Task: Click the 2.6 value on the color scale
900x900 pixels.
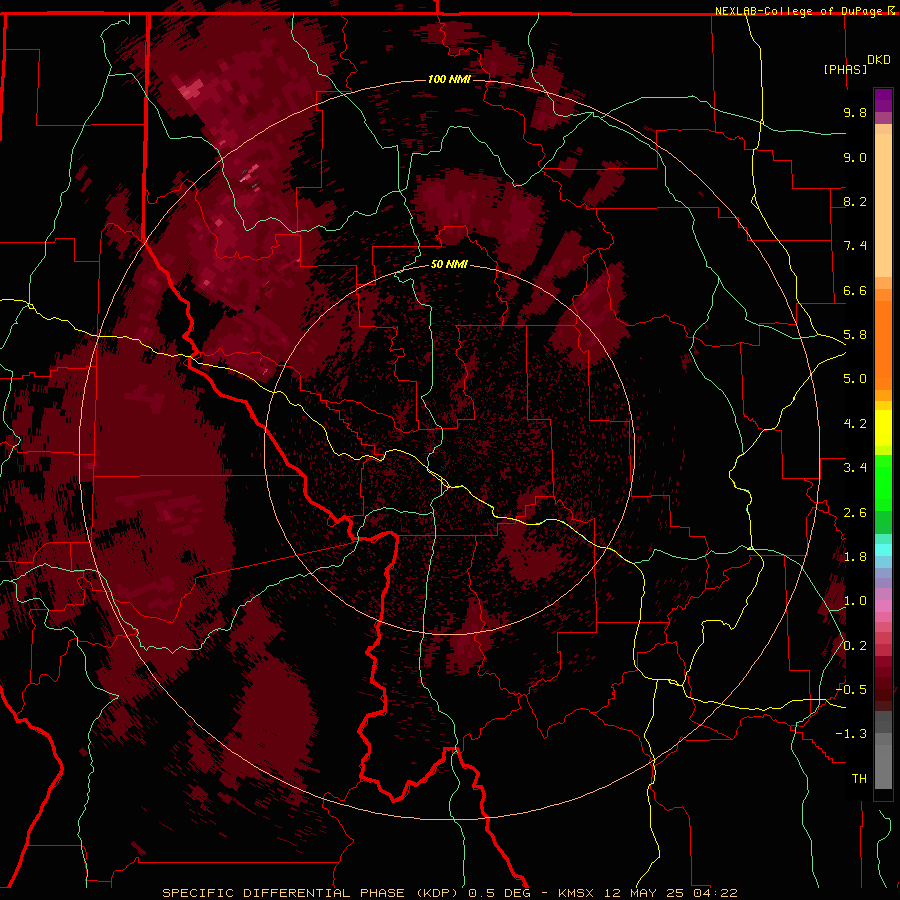Action: click(x=855, y=513)
